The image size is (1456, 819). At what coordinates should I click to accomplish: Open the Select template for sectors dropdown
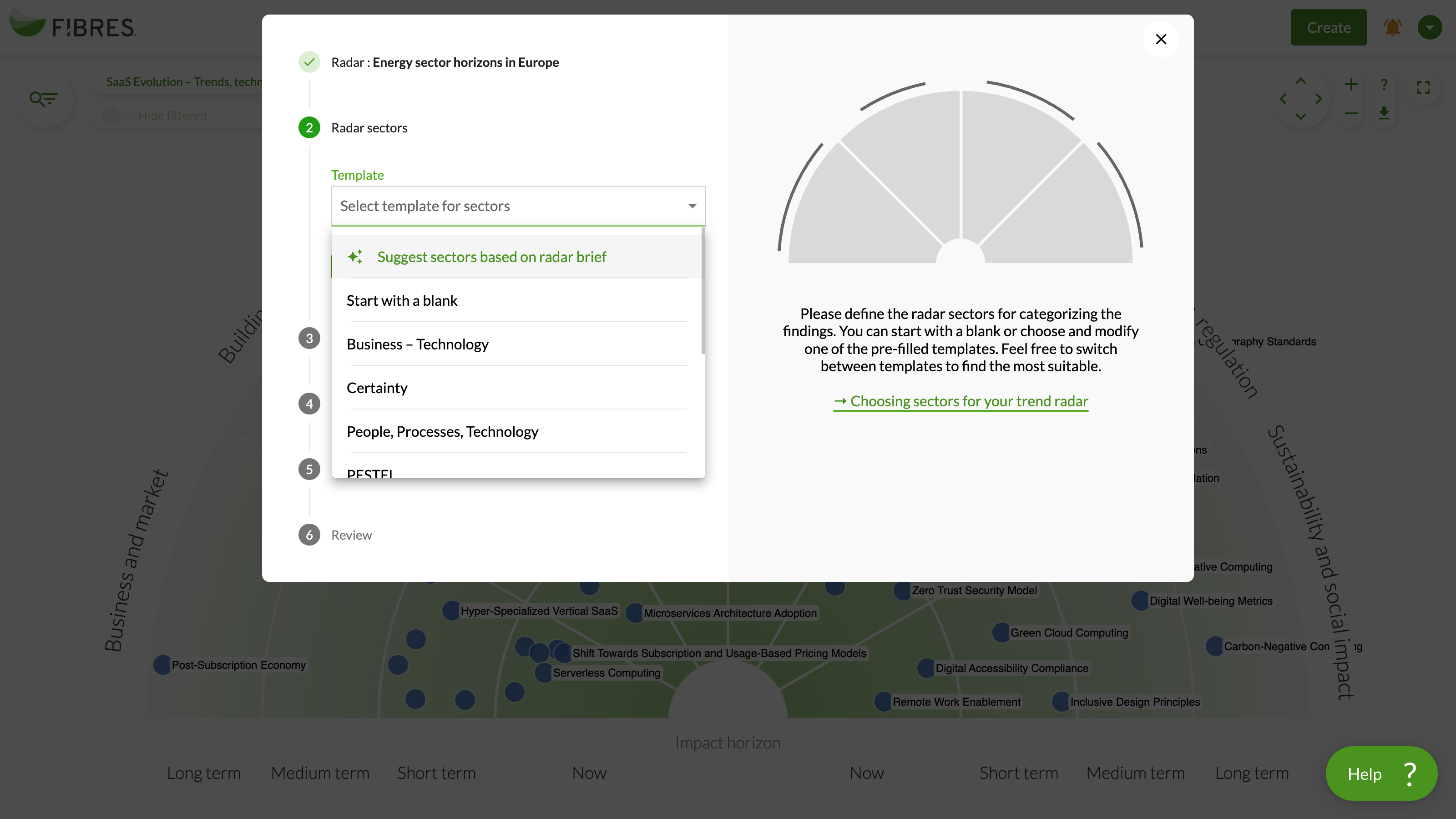pos(517,206)
